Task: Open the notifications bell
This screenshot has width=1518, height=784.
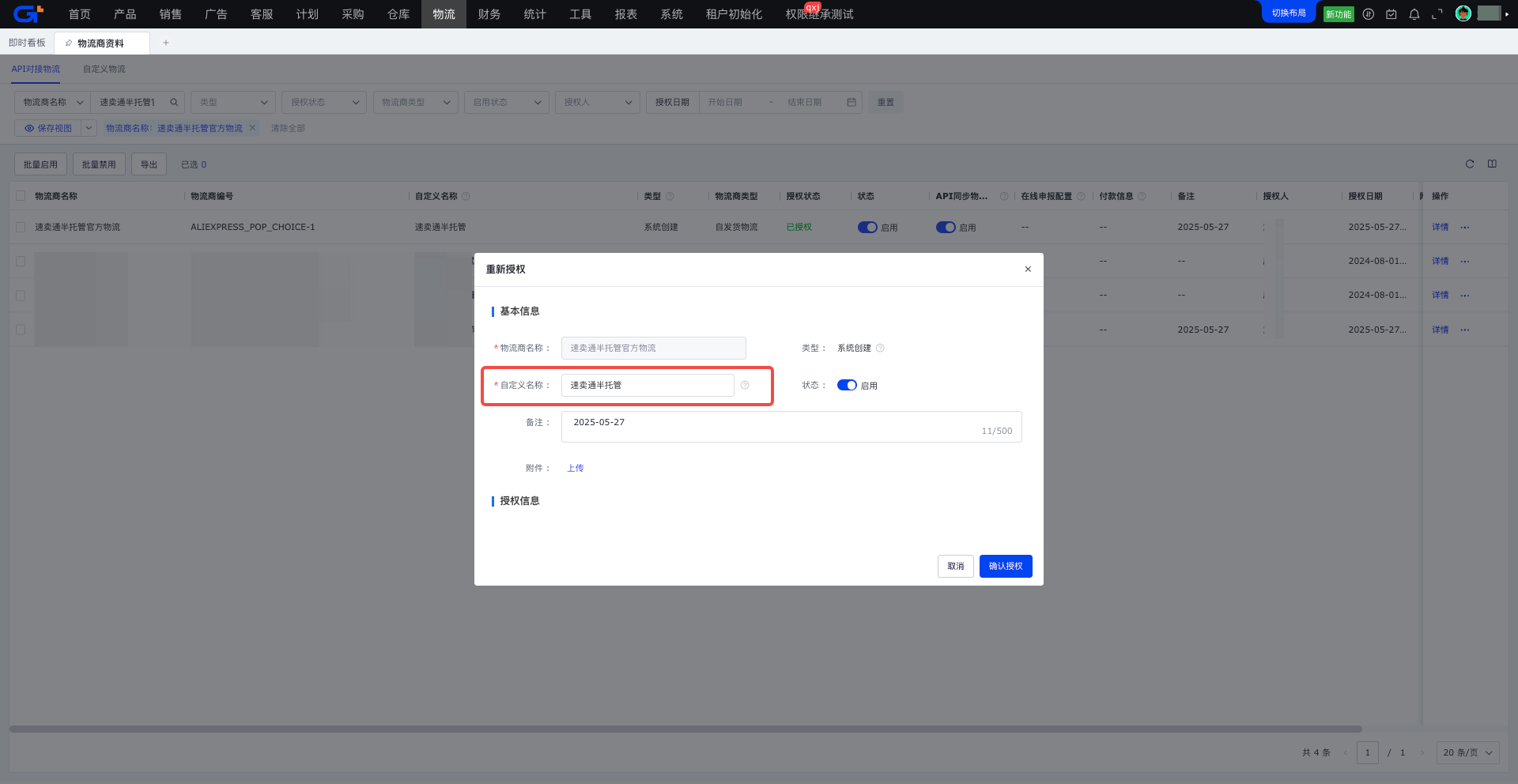Action: (x=1414, y=14)
